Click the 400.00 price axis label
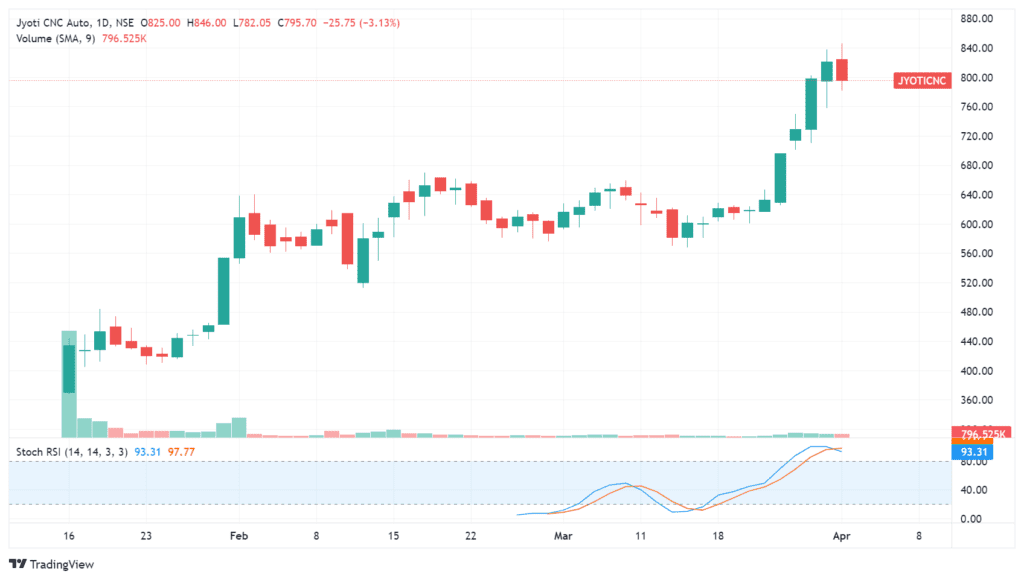The height and width of the screenshot is (580, 1024). pyautogui.click(x=976, y=370)
